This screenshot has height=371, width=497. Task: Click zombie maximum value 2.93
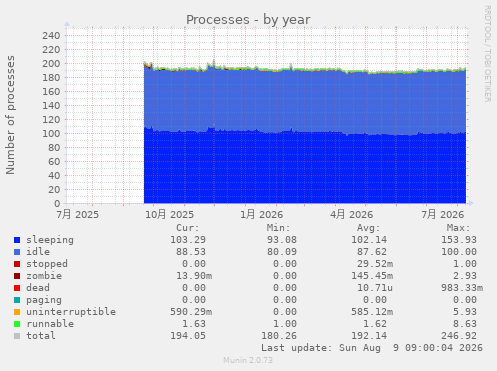465,276
